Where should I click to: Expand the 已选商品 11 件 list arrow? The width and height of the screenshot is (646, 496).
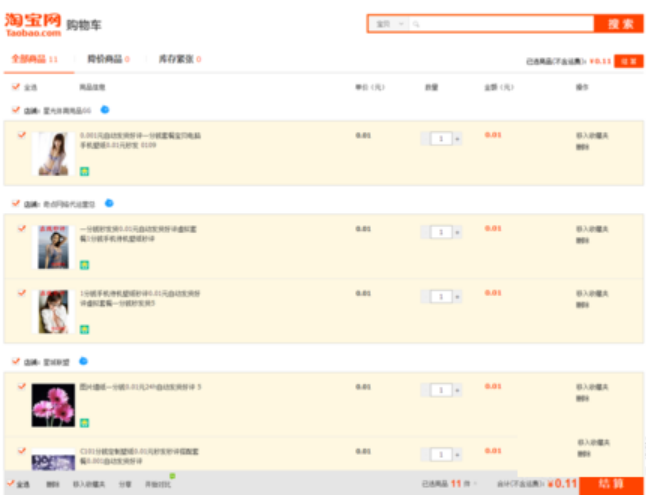[475, 484]
